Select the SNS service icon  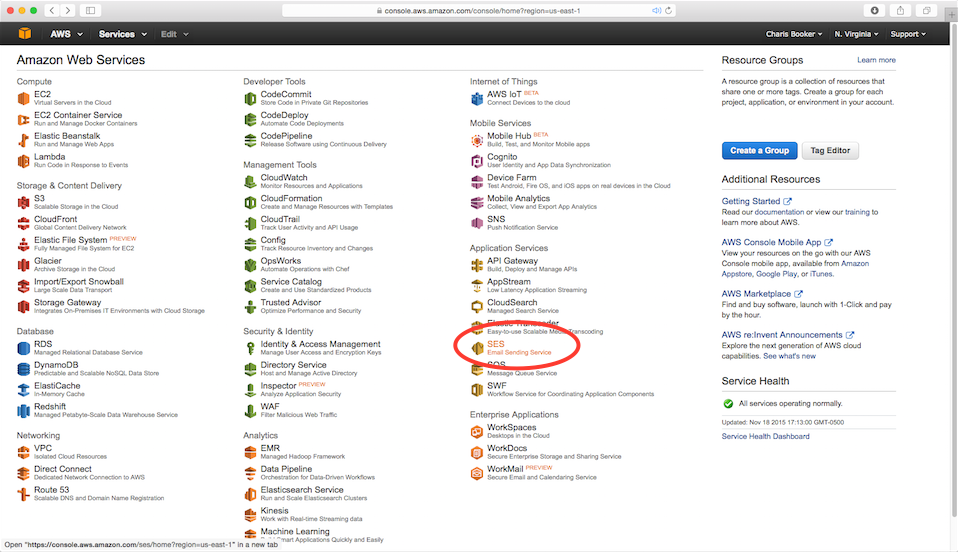click(x=477, y=223)
